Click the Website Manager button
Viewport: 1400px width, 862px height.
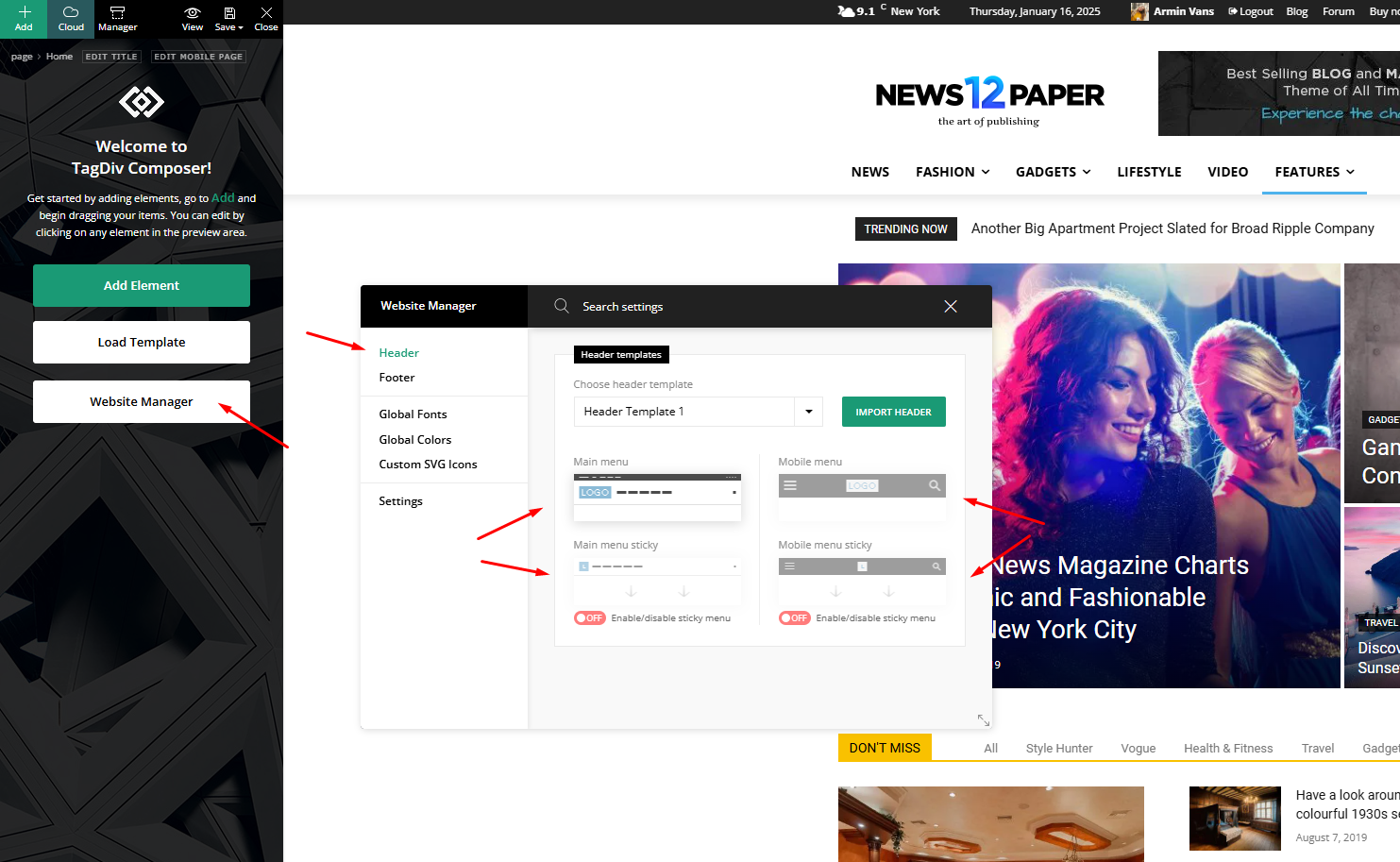point(142,401)
